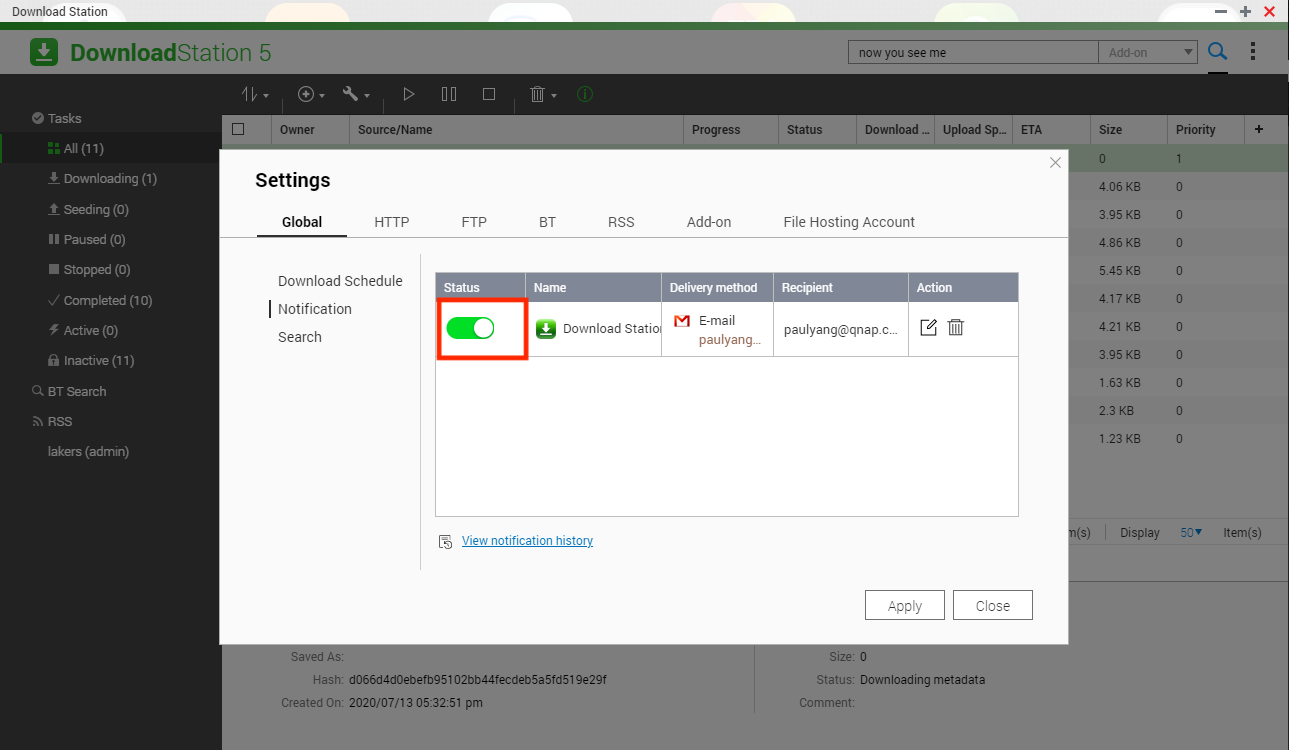Switch to the Add-on tab

(709, 222)
